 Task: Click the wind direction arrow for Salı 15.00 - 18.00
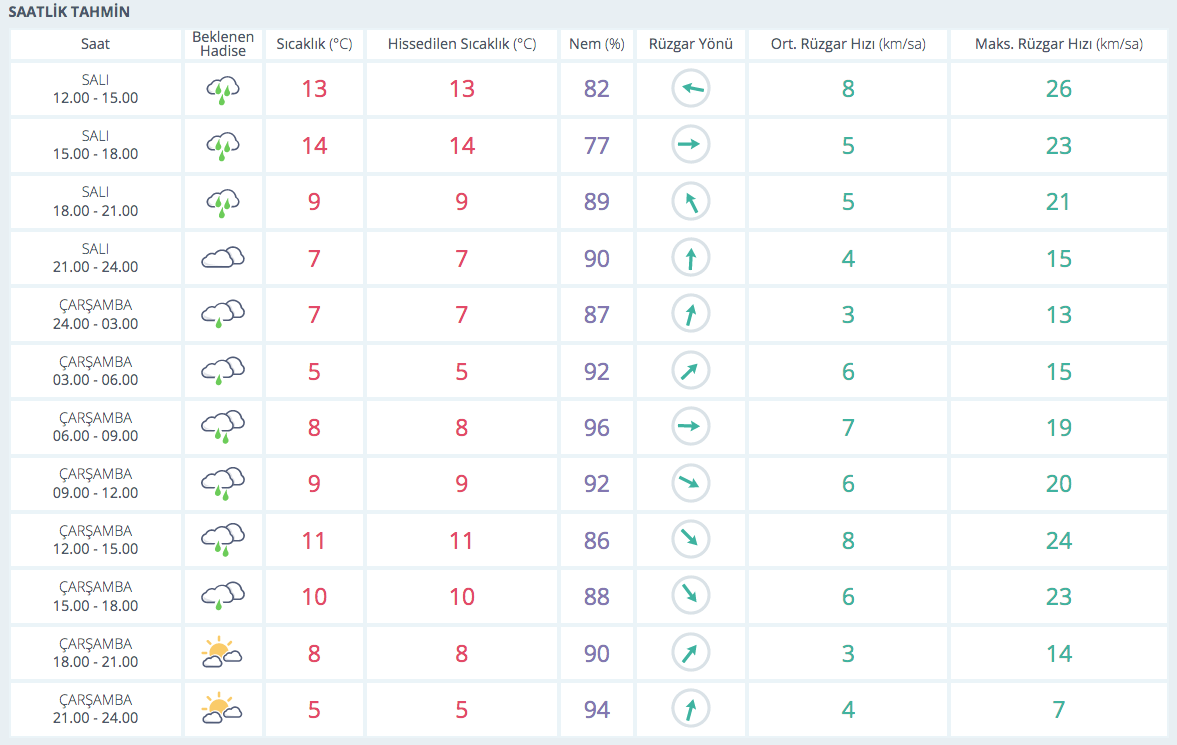click(690, 146)
